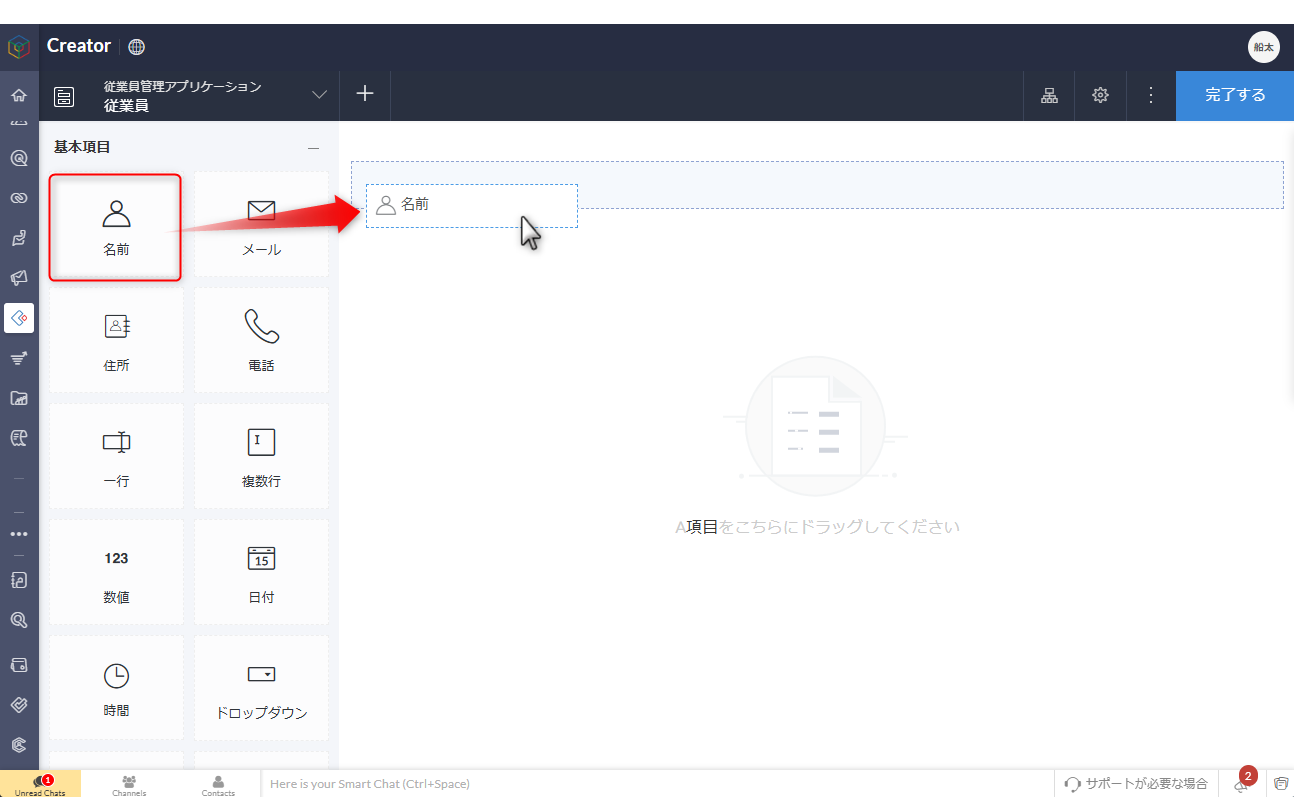Switch to the Channels tab

click(x=129, y=784)
